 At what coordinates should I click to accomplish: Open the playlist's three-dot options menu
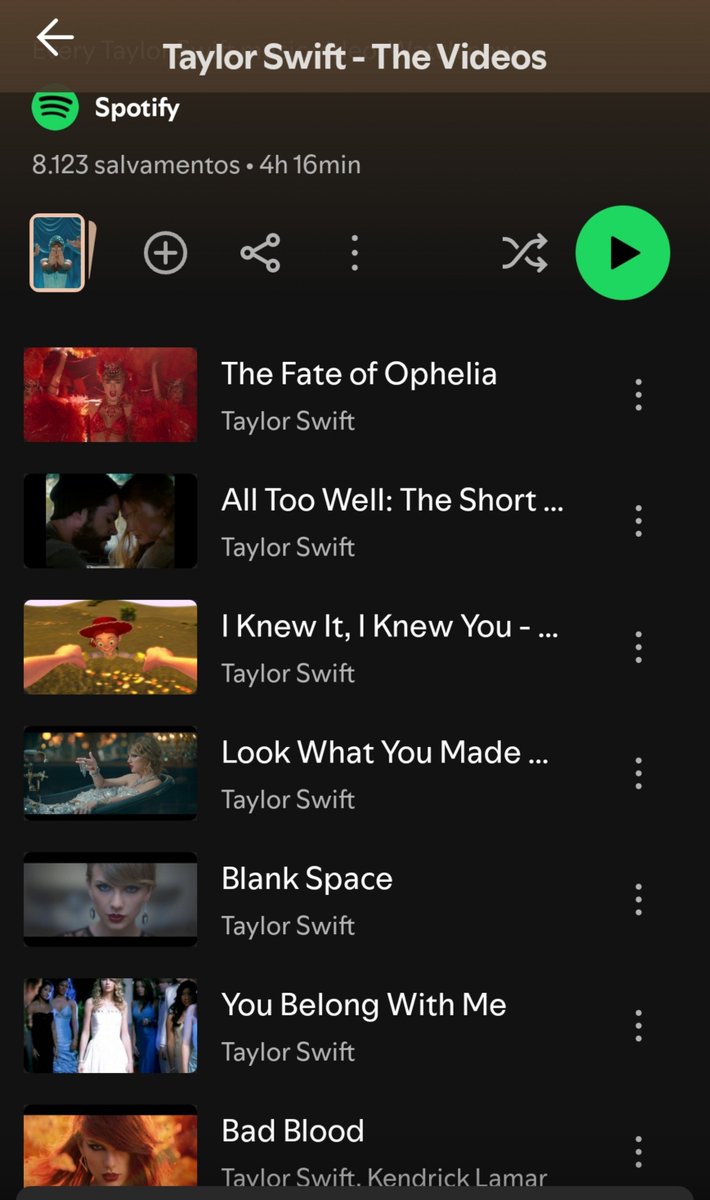[354, 254]
